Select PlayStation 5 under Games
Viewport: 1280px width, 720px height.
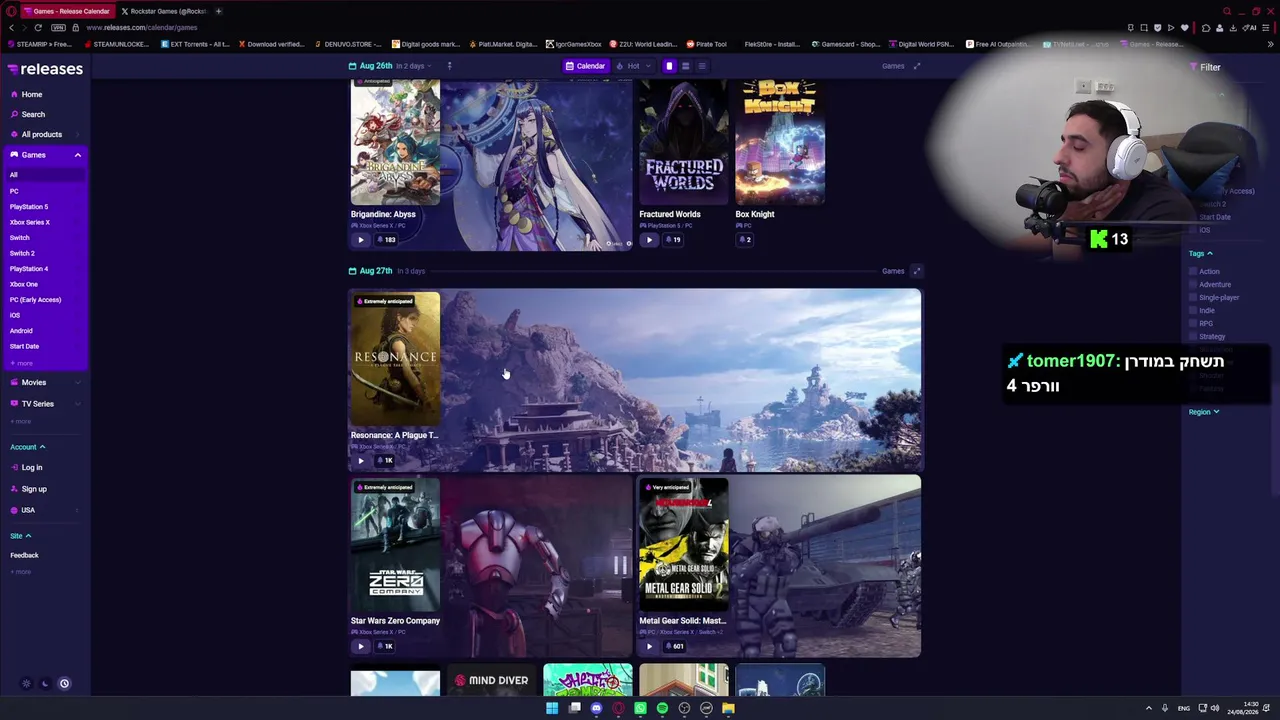29,206
